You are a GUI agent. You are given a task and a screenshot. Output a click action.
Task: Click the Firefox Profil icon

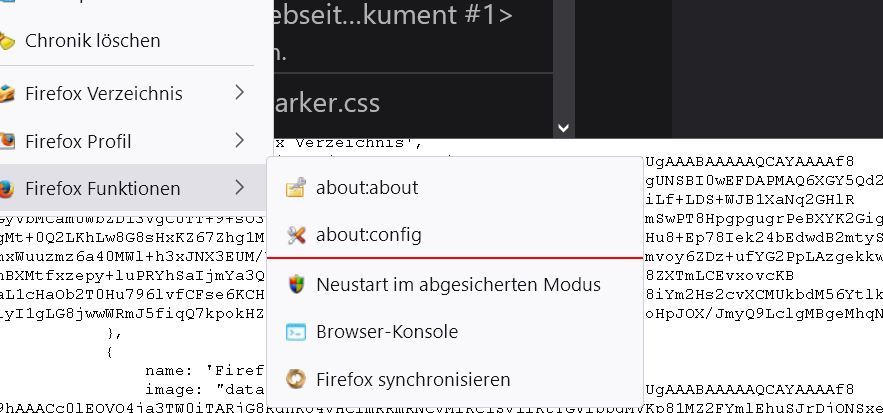coord(6,141)
